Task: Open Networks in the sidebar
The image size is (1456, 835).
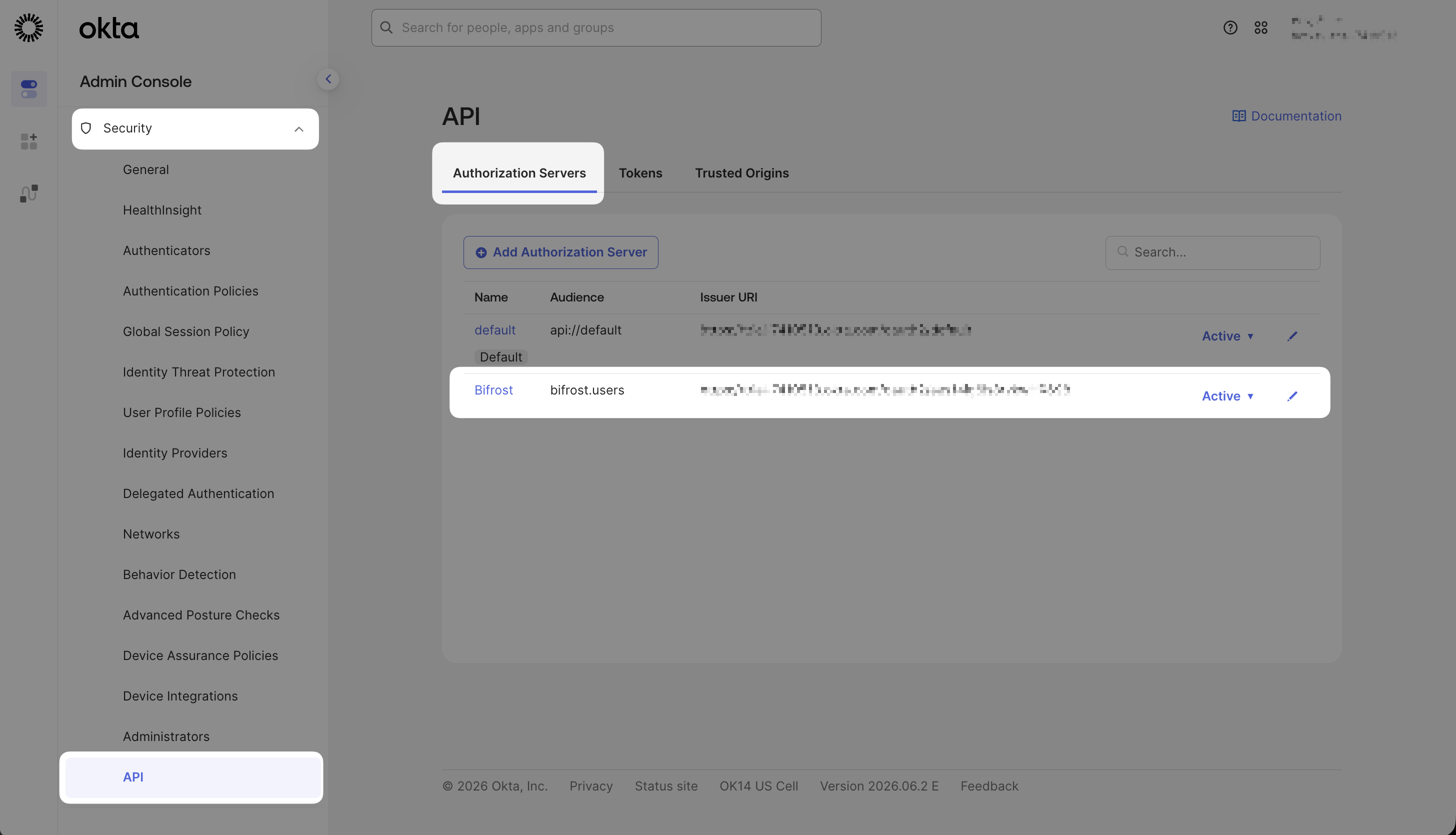Action: [151, 534]
